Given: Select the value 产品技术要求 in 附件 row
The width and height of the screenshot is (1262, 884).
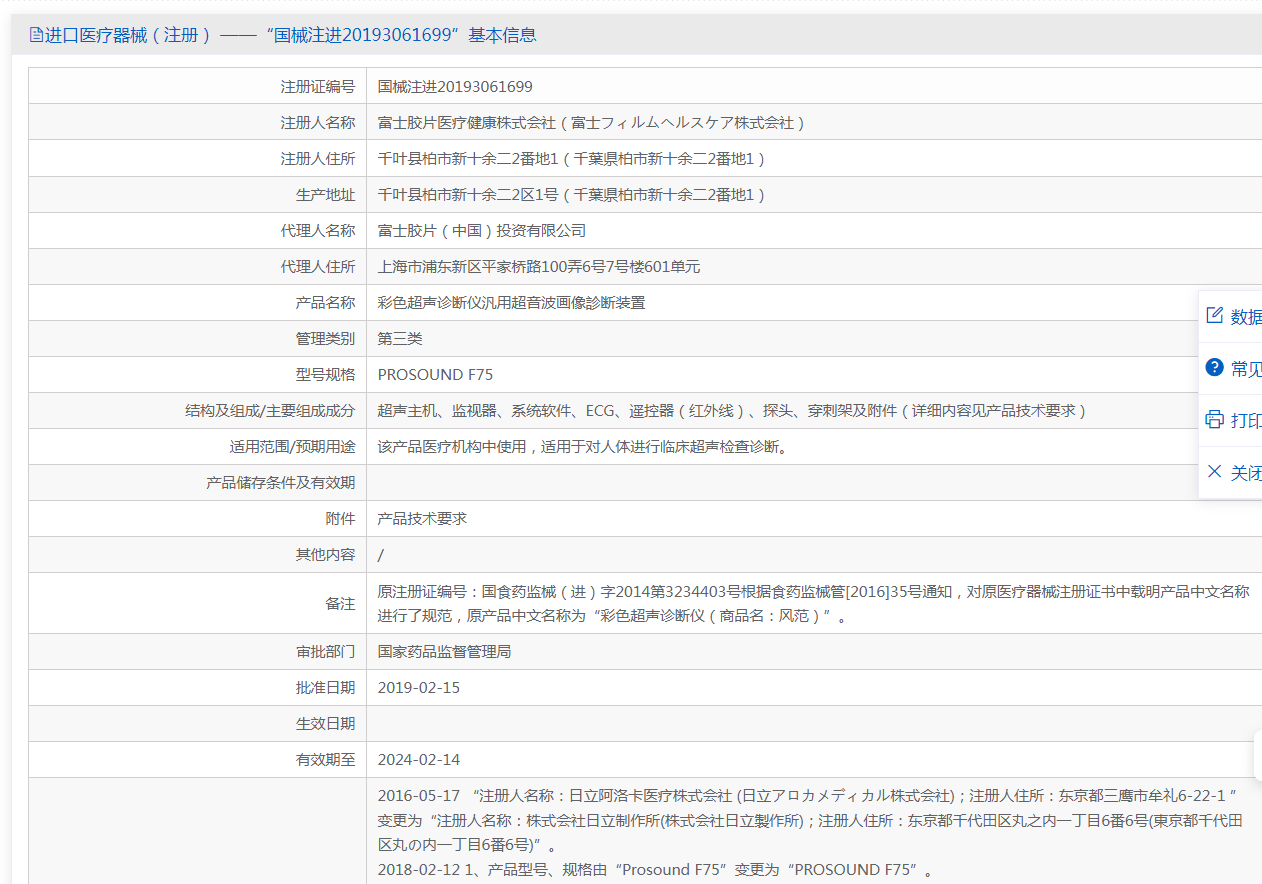Looking at the screenshot, I should [422, 519].
